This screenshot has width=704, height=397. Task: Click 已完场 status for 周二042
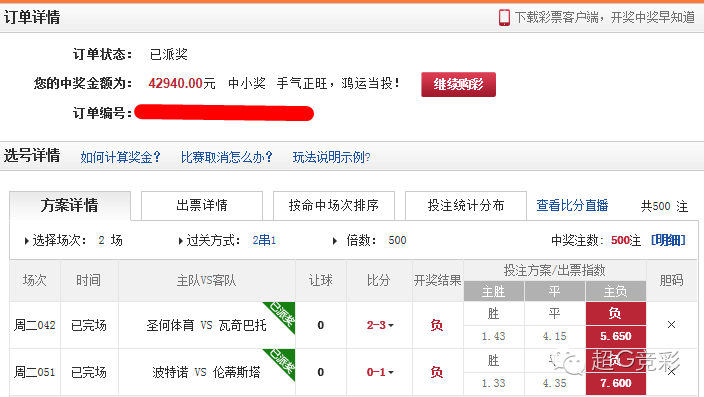(89, 325)
